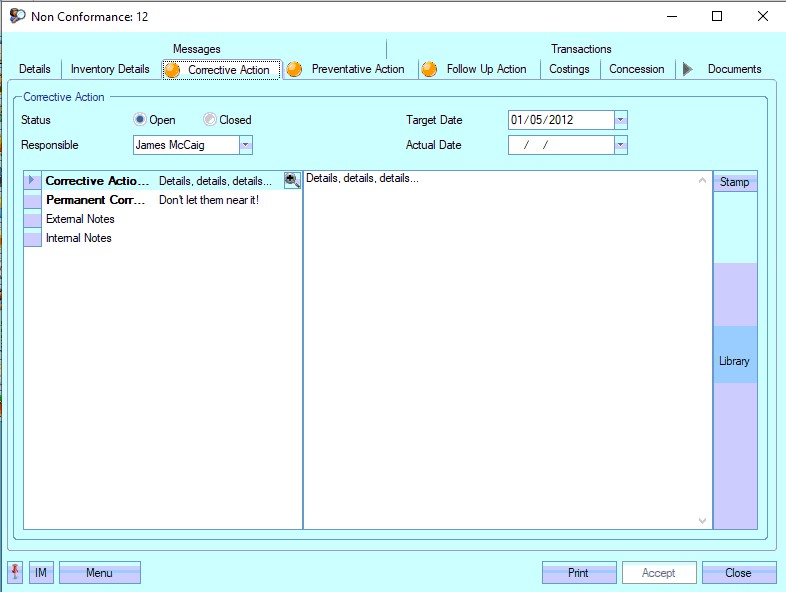Select the Permanent Corrective Action row
The height and width of the screenshot is (592, 786).
pos(96,200)
